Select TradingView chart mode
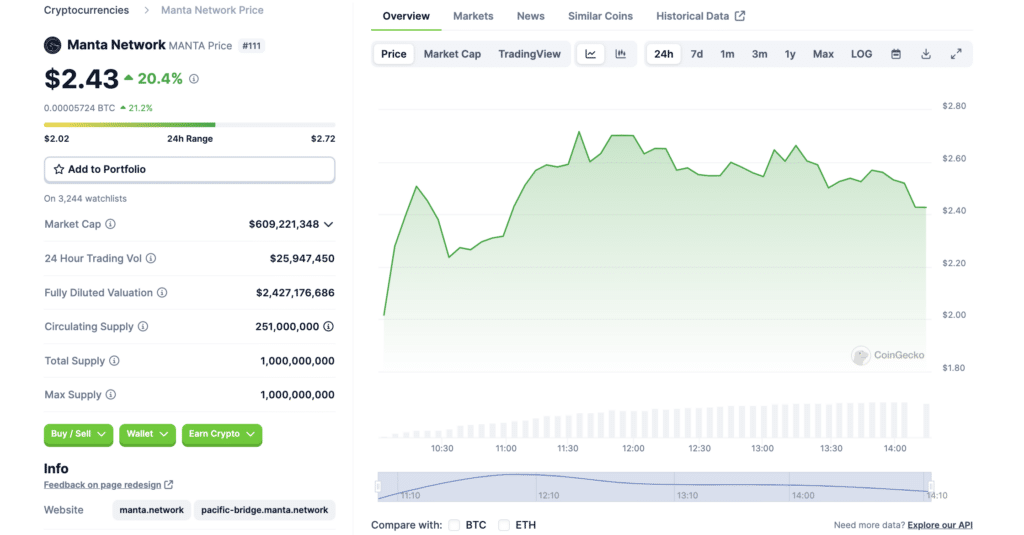This screenshot has height=535, width=1024. (x=530, y=54)
